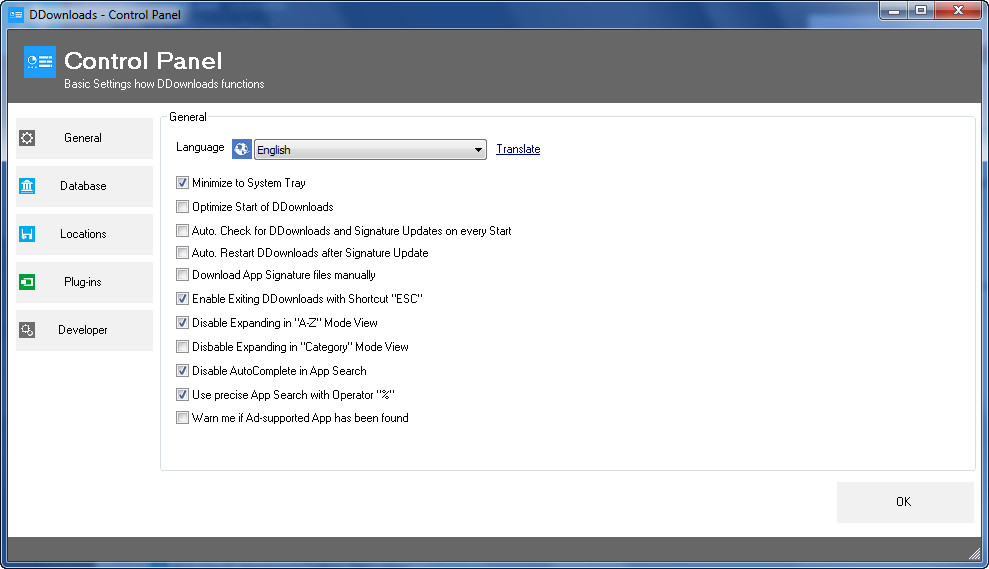Enable Warn me if Ad-supported App found
The image size is (989, 569).
tap(182, 418)
